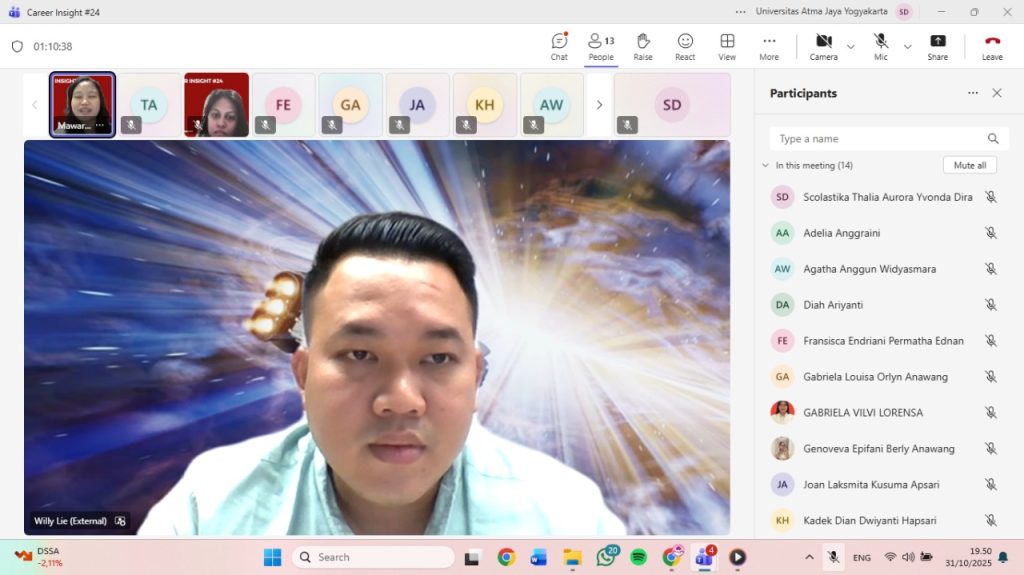This screenshot has width=1024, height=575.
Task: Open the Camera options dropdown arrow
Action: tap(851, 46)
